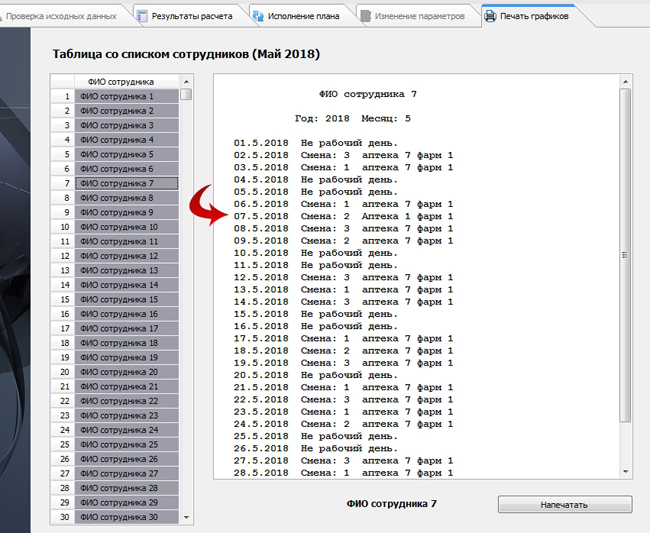This screenshot has width=650, height=533.
Task: Select row ФИО сотрудника 20
Action: (x=126, y=372)
